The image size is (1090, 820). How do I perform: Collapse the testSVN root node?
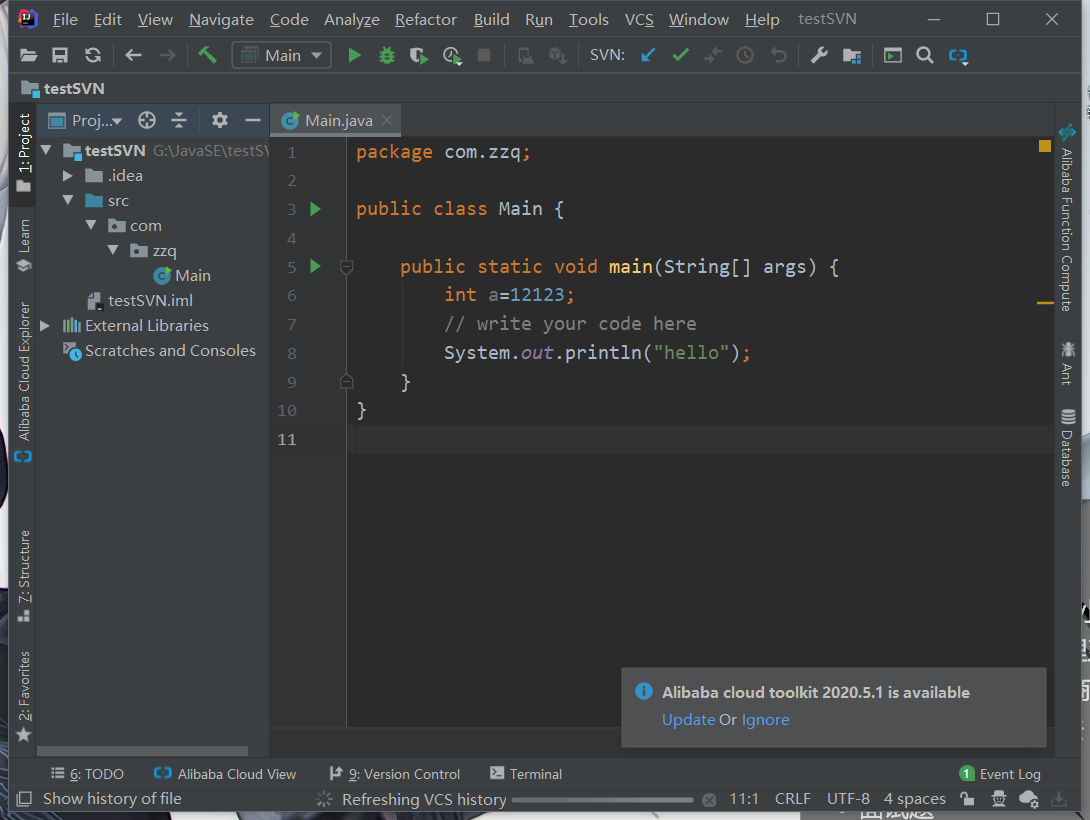pos(47,150)
